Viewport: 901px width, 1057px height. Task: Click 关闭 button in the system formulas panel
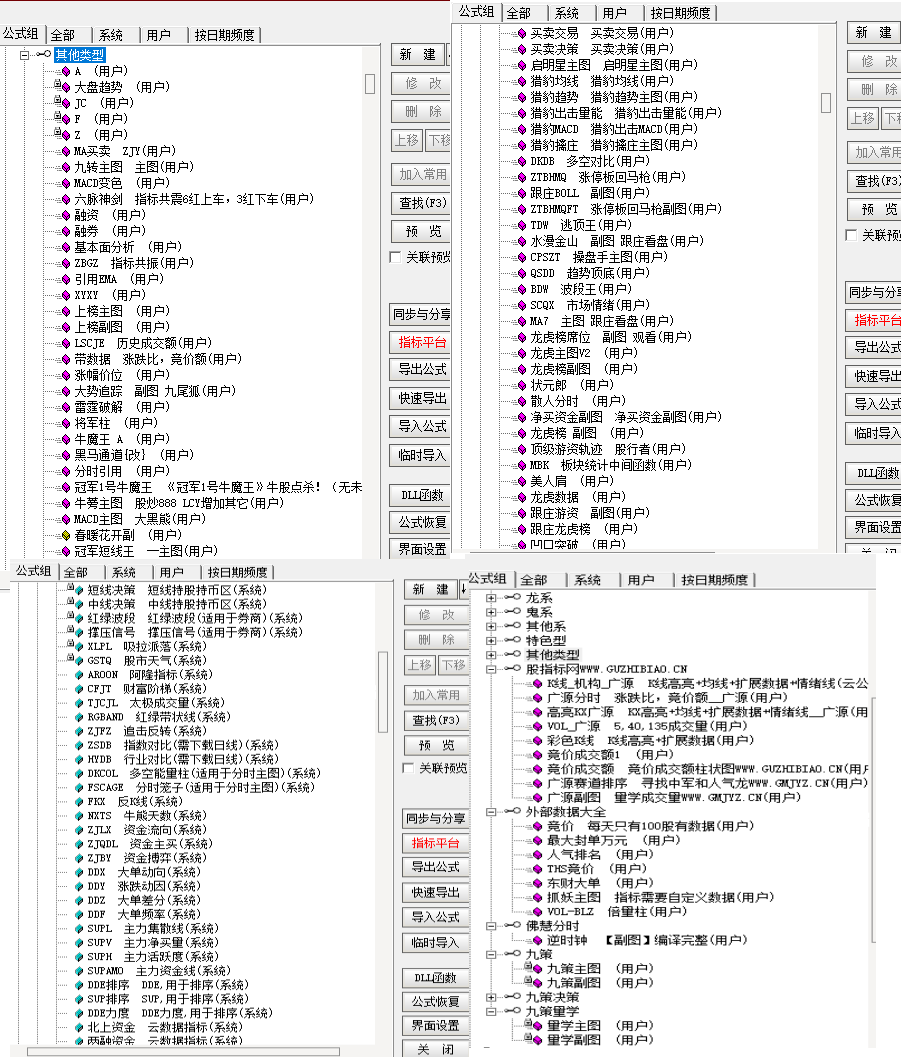435,1049
